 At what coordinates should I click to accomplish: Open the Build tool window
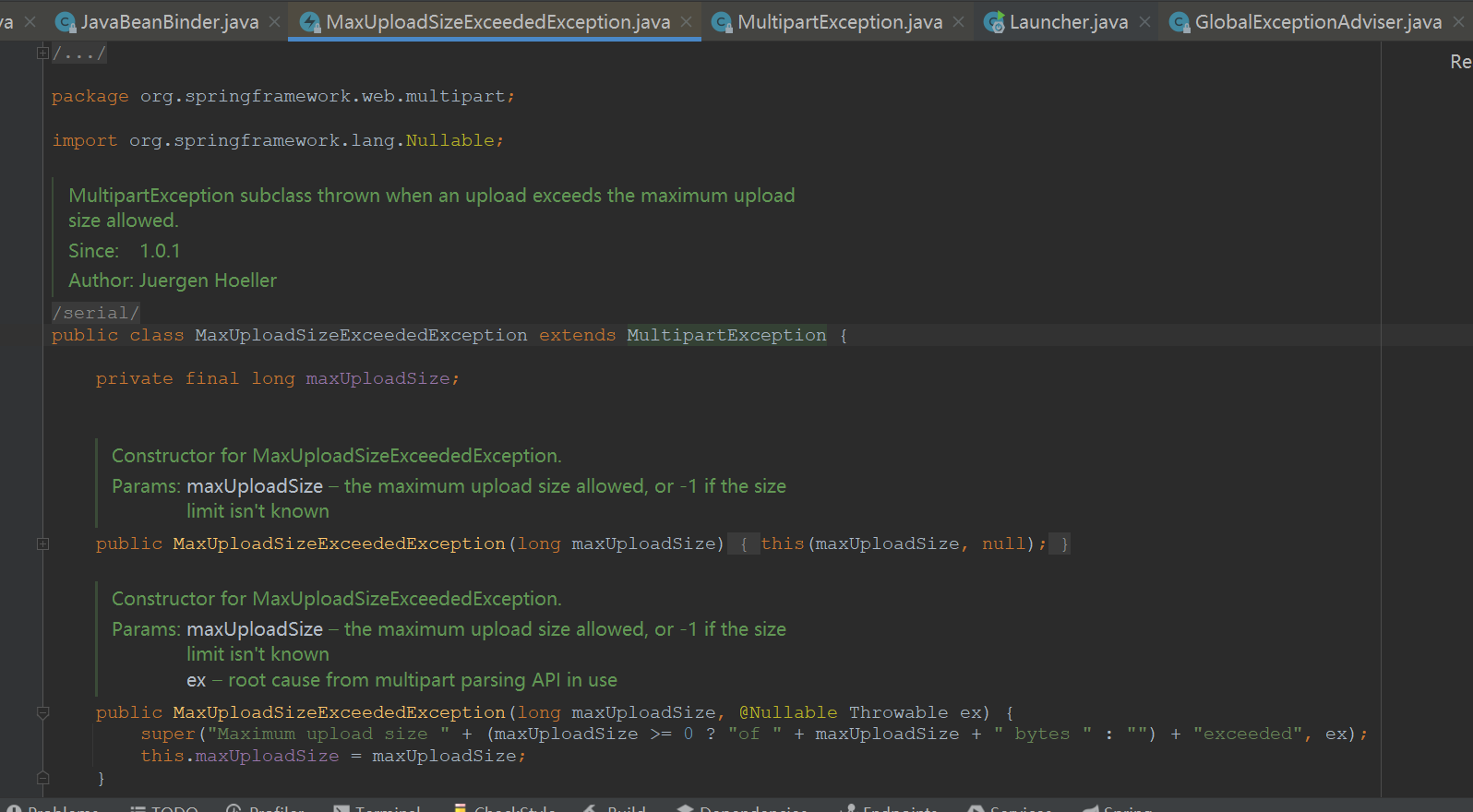pyautogui.click(x=615, y=809)
